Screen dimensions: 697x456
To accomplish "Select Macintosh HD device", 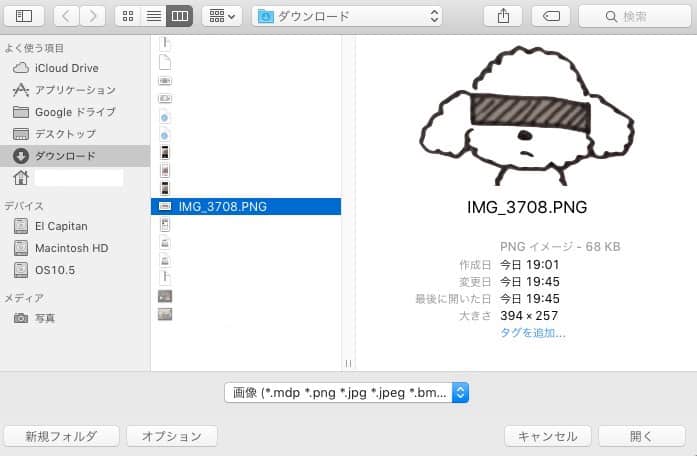I will pos(75,248).
